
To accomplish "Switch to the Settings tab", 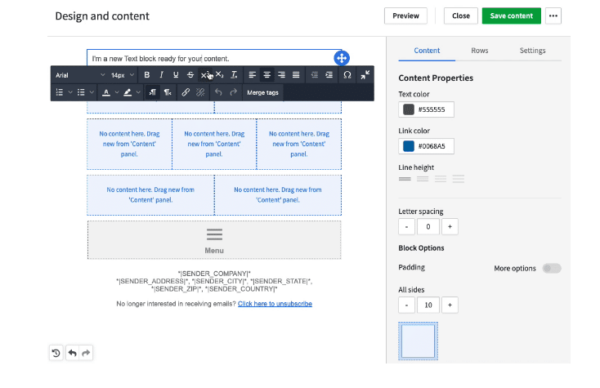I will 532,51.
